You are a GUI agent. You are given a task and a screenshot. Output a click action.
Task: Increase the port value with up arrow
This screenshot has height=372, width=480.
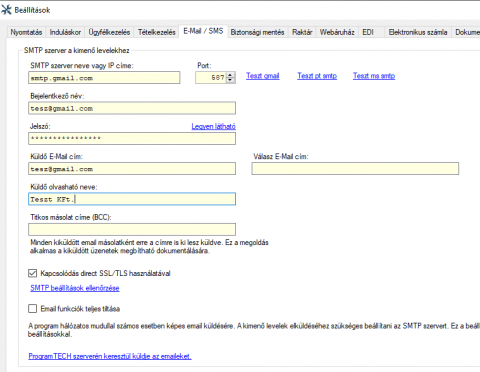pos(231,75)
